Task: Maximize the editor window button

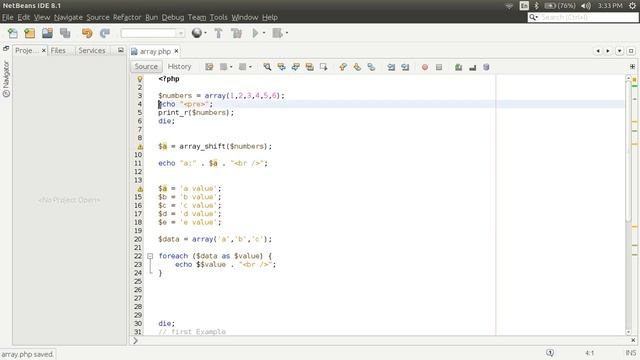Action: click(631, 51)
